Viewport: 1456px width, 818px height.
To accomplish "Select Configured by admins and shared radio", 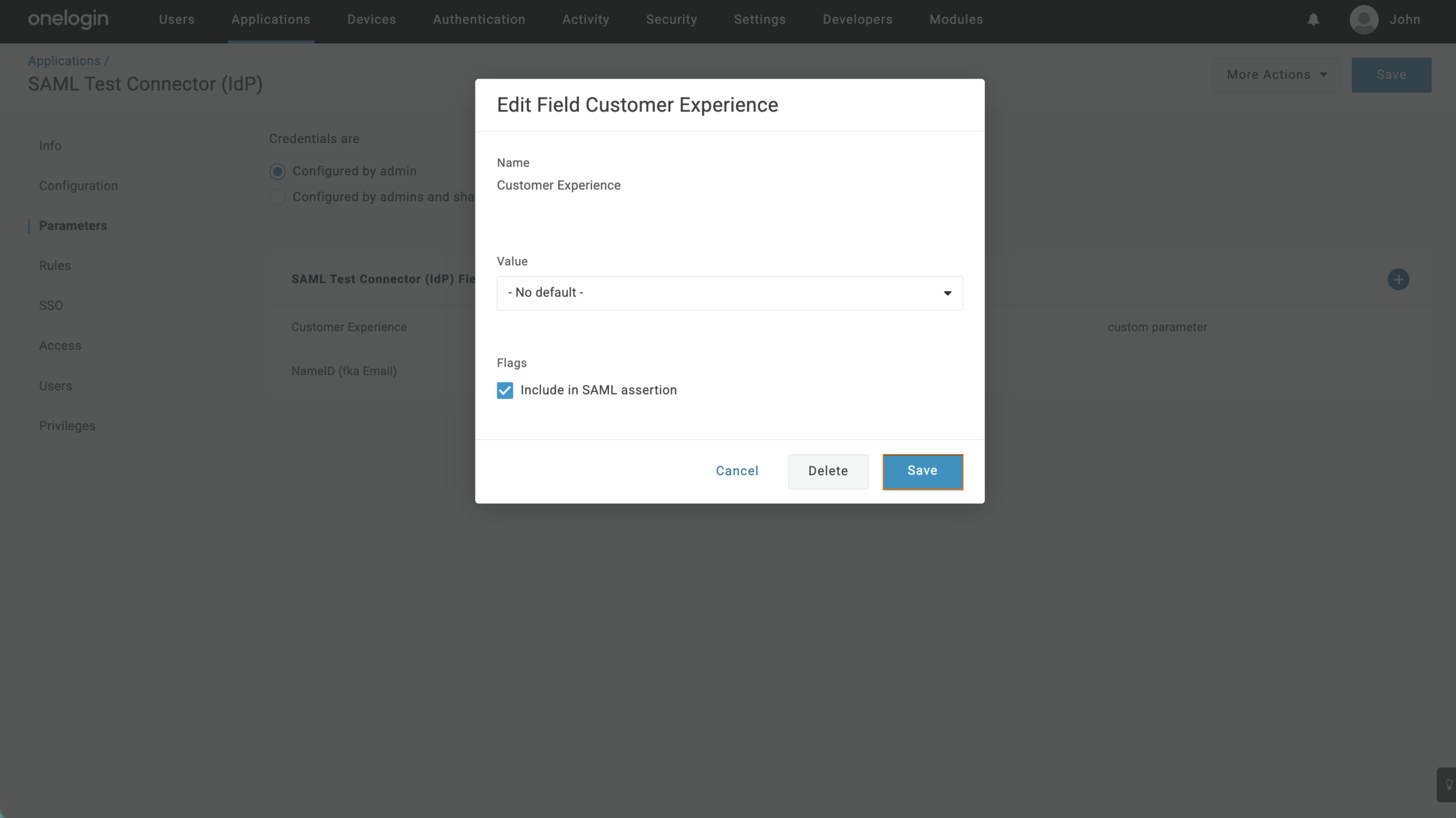I will tap(277, 197).
